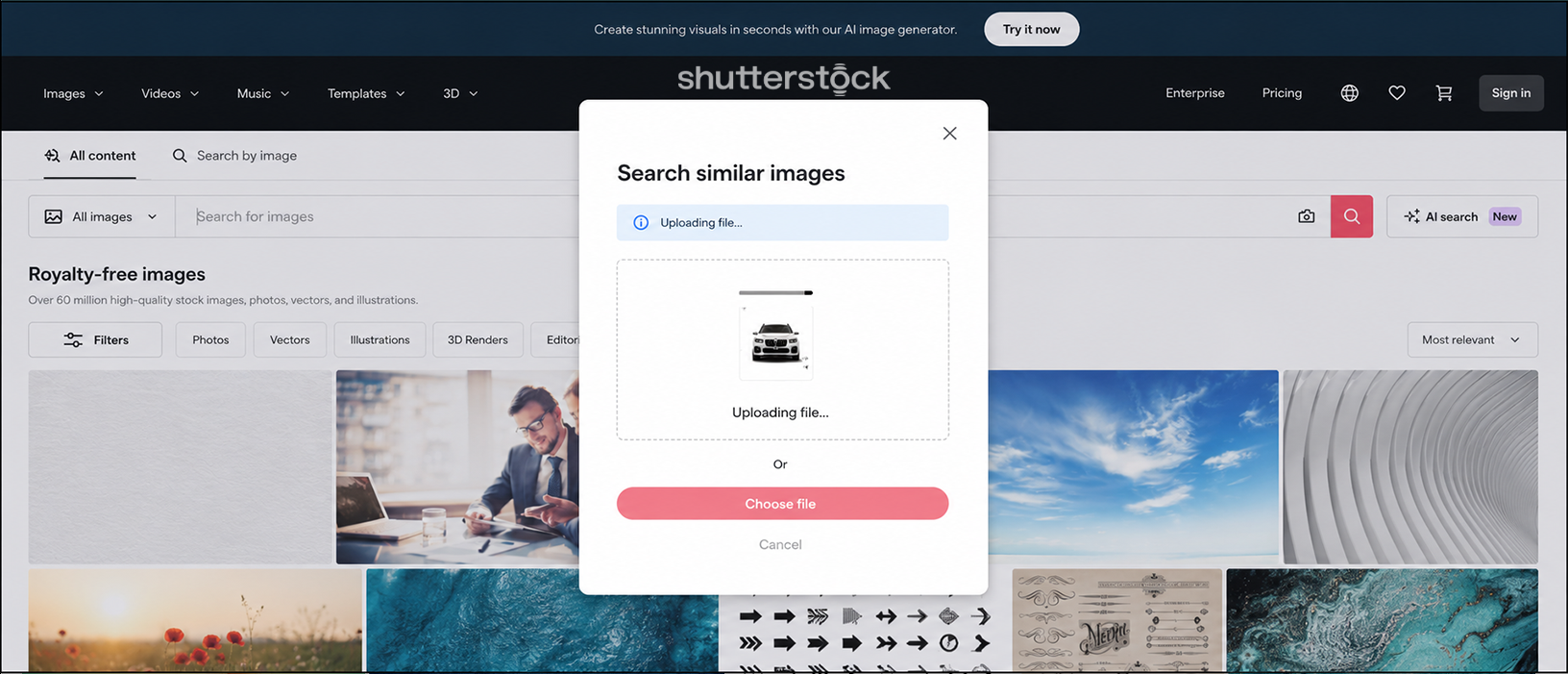1568x674 pixels.
Task: Click the New badge on AI search
Action: (1505, 216)
